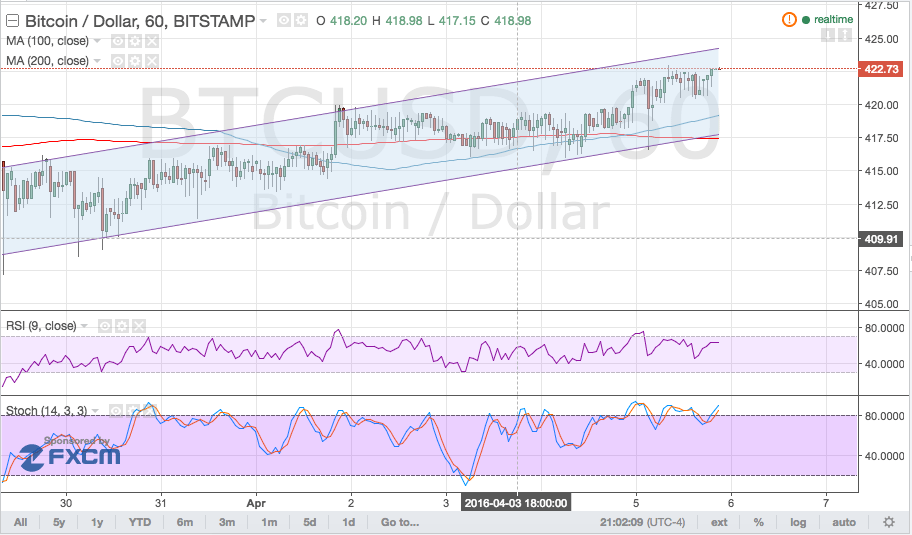The height and width of the screenshot is (535, 912).
Task: Toggle visibility eye for Bitcoin / Dollar series
Action: (x=284, y=21)
